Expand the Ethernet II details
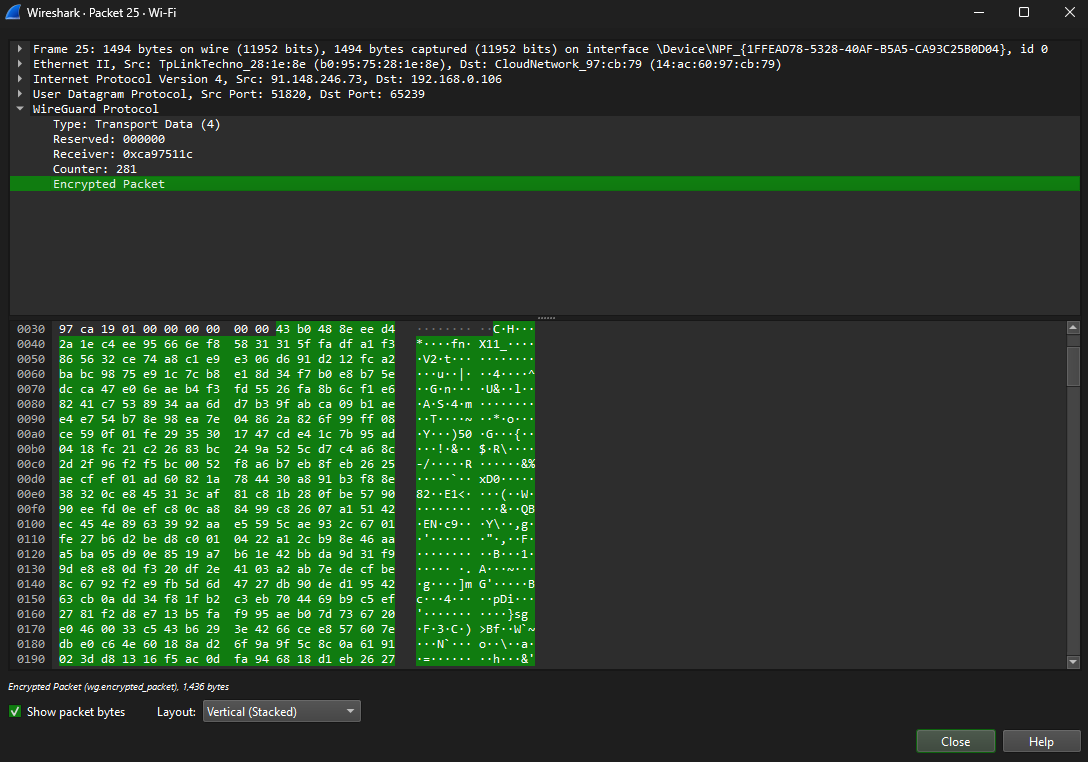 (x=20, y=64)
